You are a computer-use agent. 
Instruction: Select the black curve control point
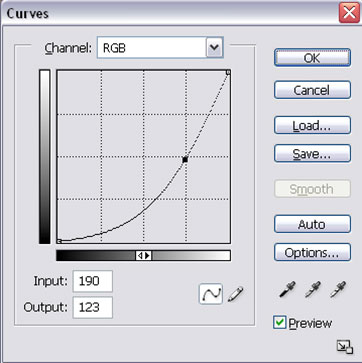(185, 160)
